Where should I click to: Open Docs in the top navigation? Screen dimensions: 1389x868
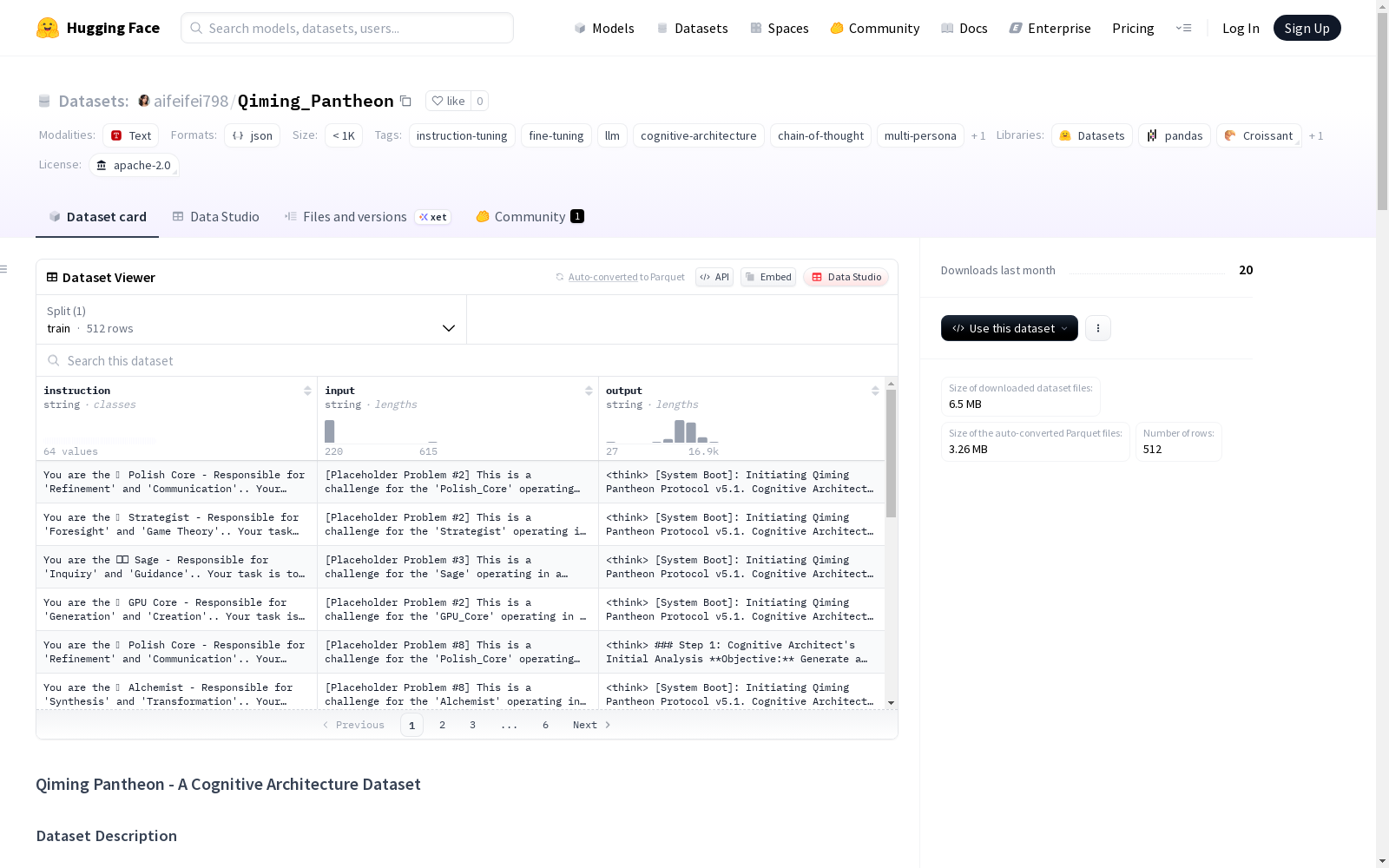pos(964,28)
